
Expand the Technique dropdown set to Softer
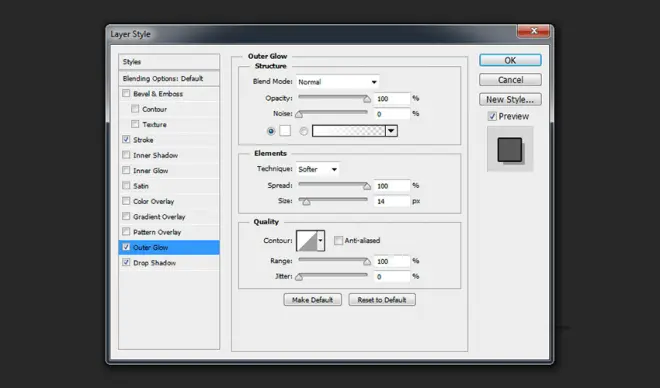point(318,169)
